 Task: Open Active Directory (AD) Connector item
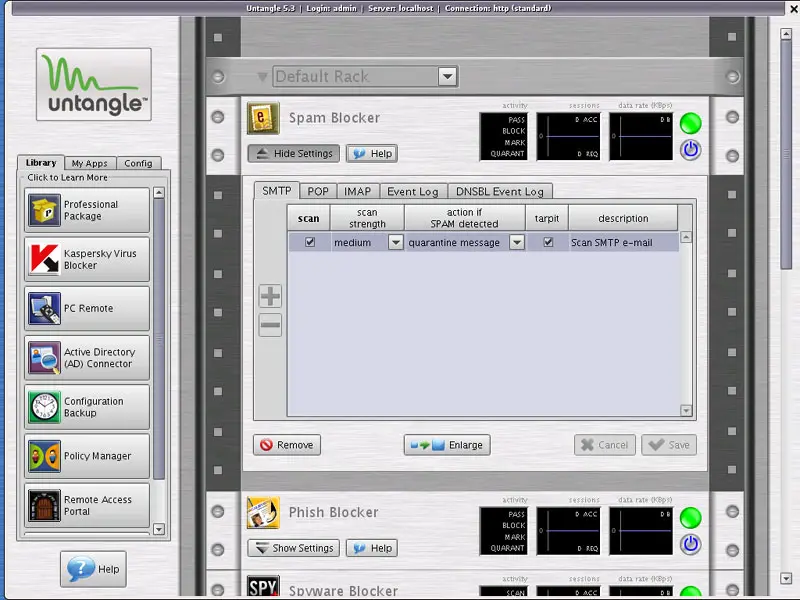click(x=87, y=358)
